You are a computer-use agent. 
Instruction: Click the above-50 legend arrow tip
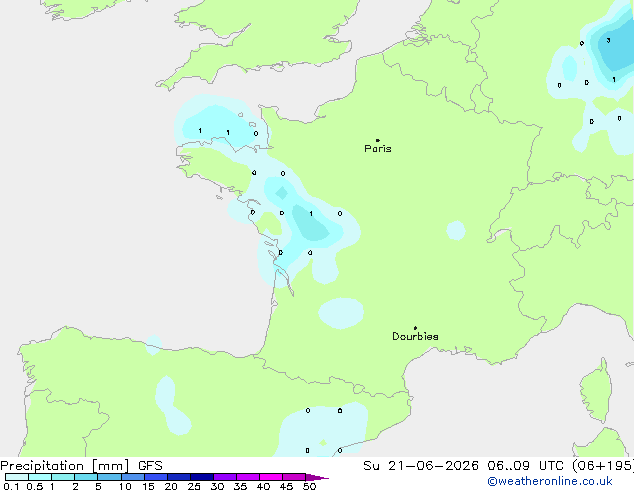(x=317, y=477)
